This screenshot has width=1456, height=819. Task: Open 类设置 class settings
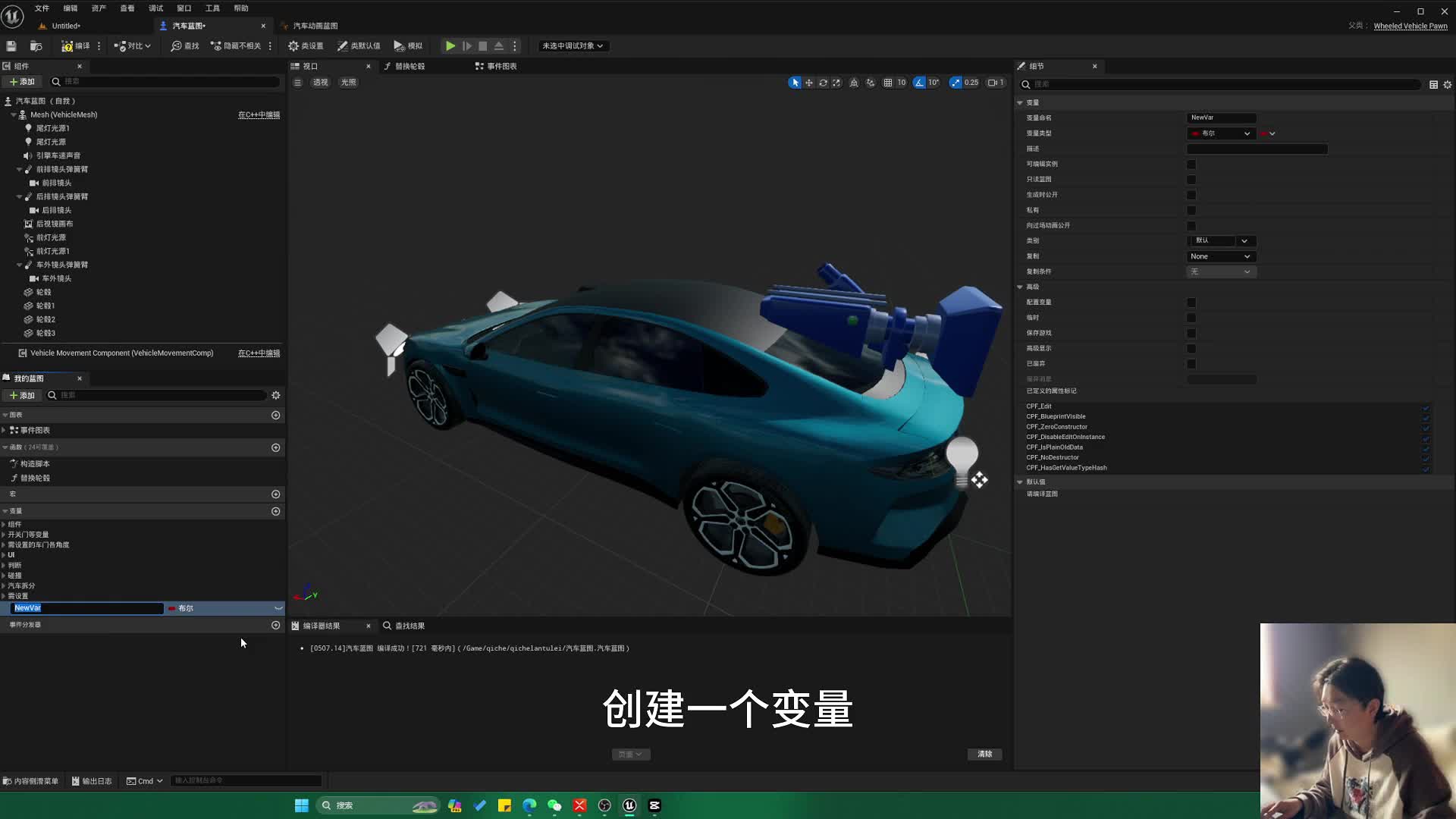coord(306,46)
